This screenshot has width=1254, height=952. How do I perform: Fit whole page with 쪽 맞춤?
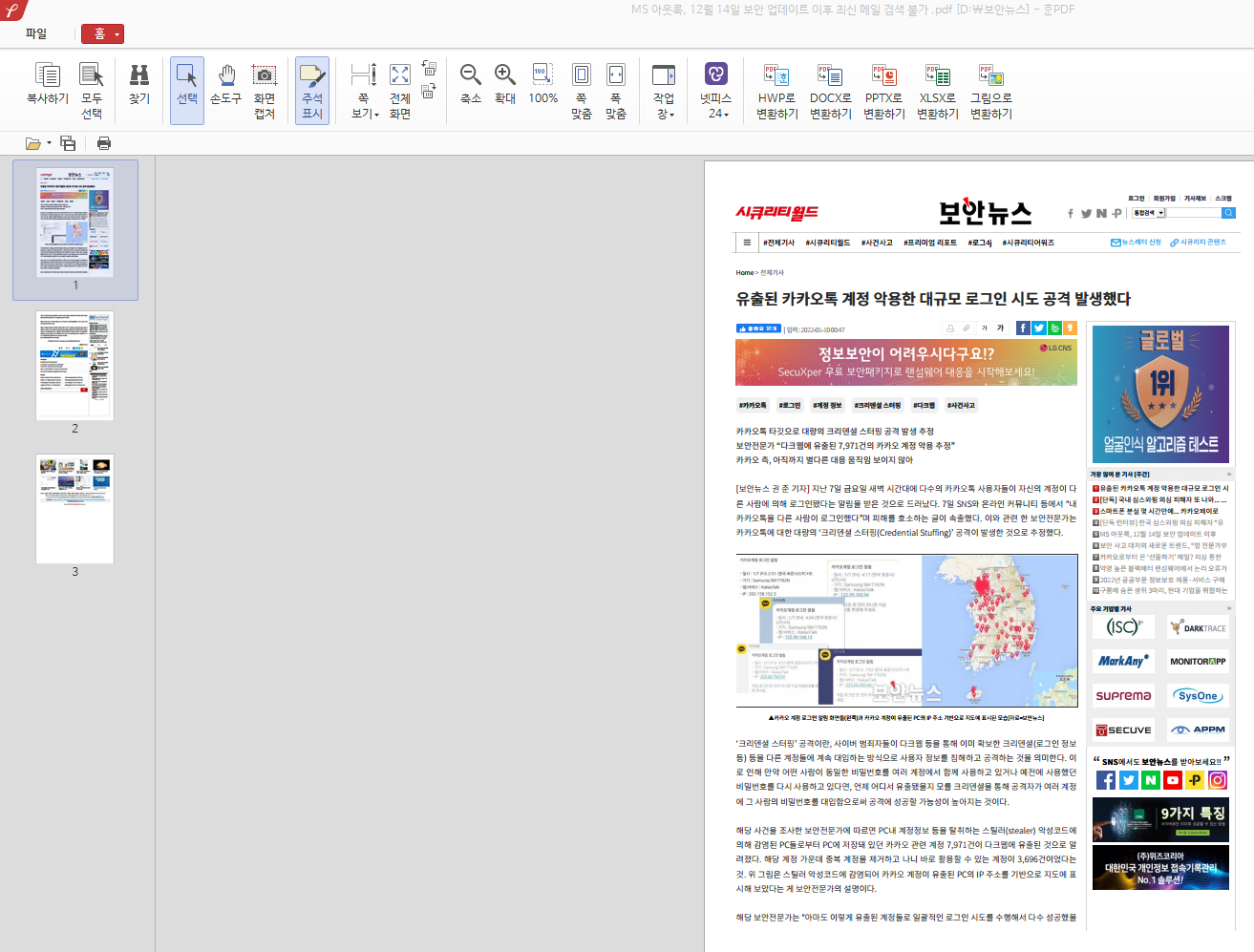[x=582, y=91]
